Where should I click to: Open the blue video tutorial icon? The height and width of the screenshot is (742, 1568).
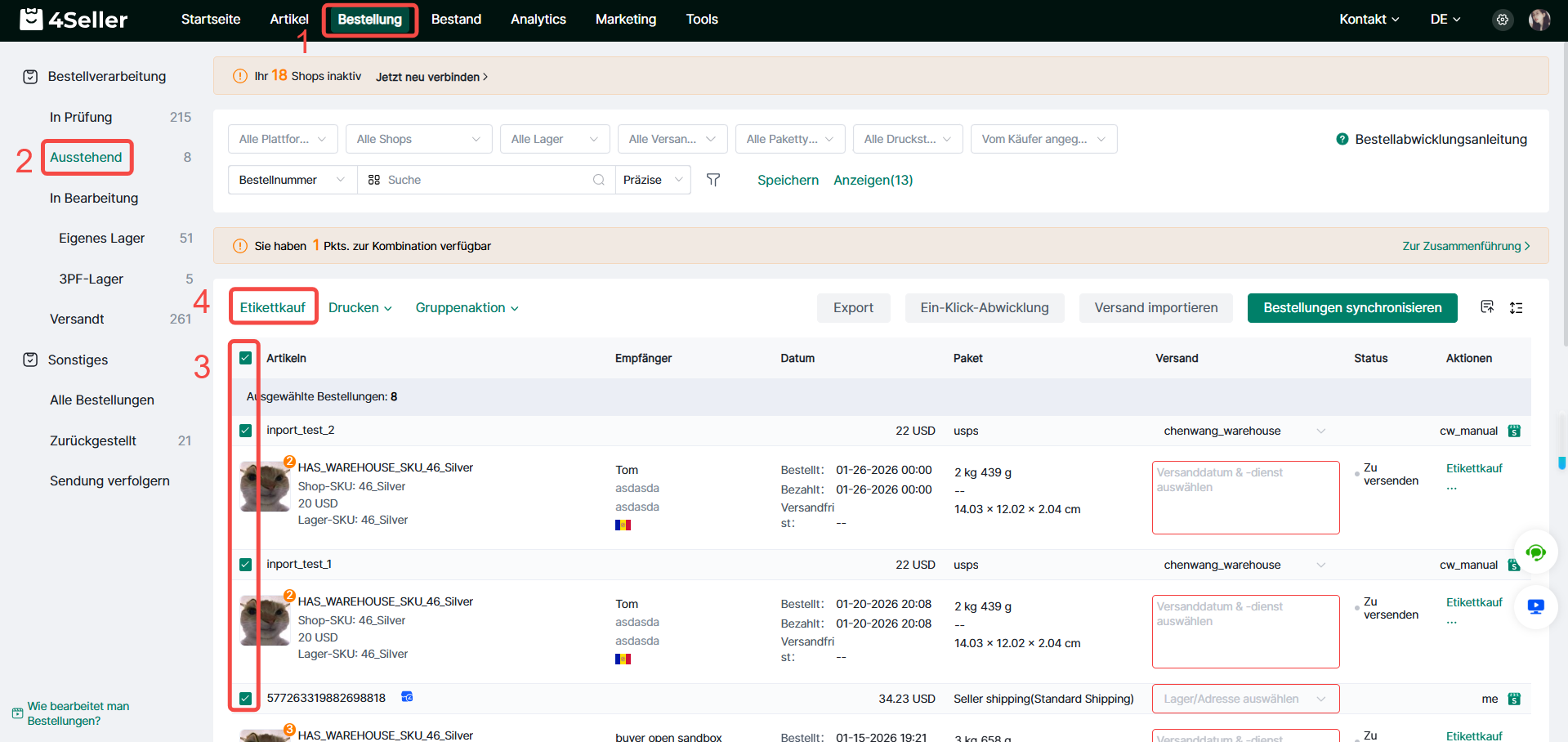coord(1535,606)
